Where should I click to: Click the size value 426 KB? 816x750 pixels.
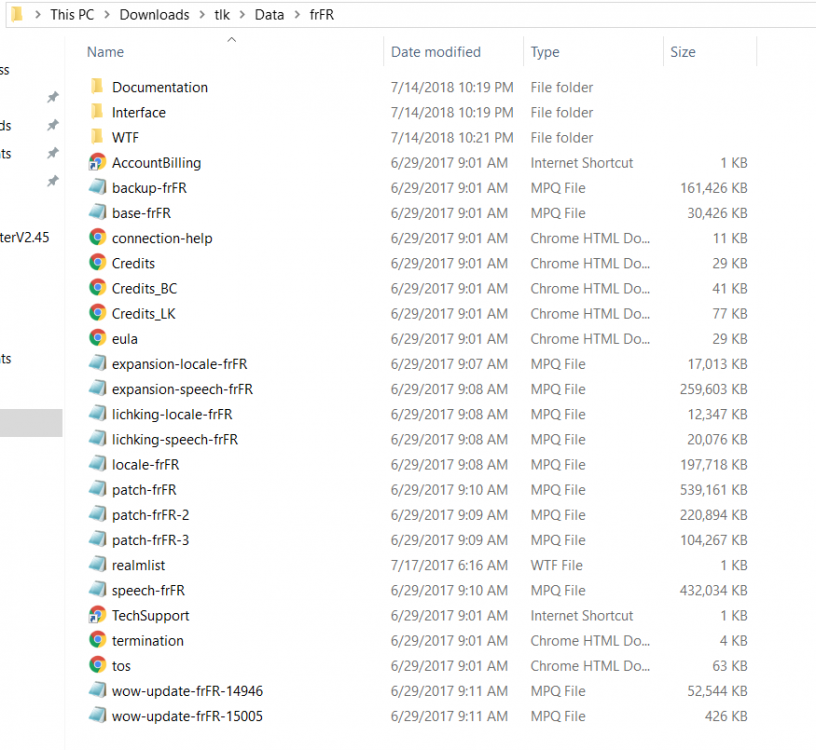click(x=726, y=716)
